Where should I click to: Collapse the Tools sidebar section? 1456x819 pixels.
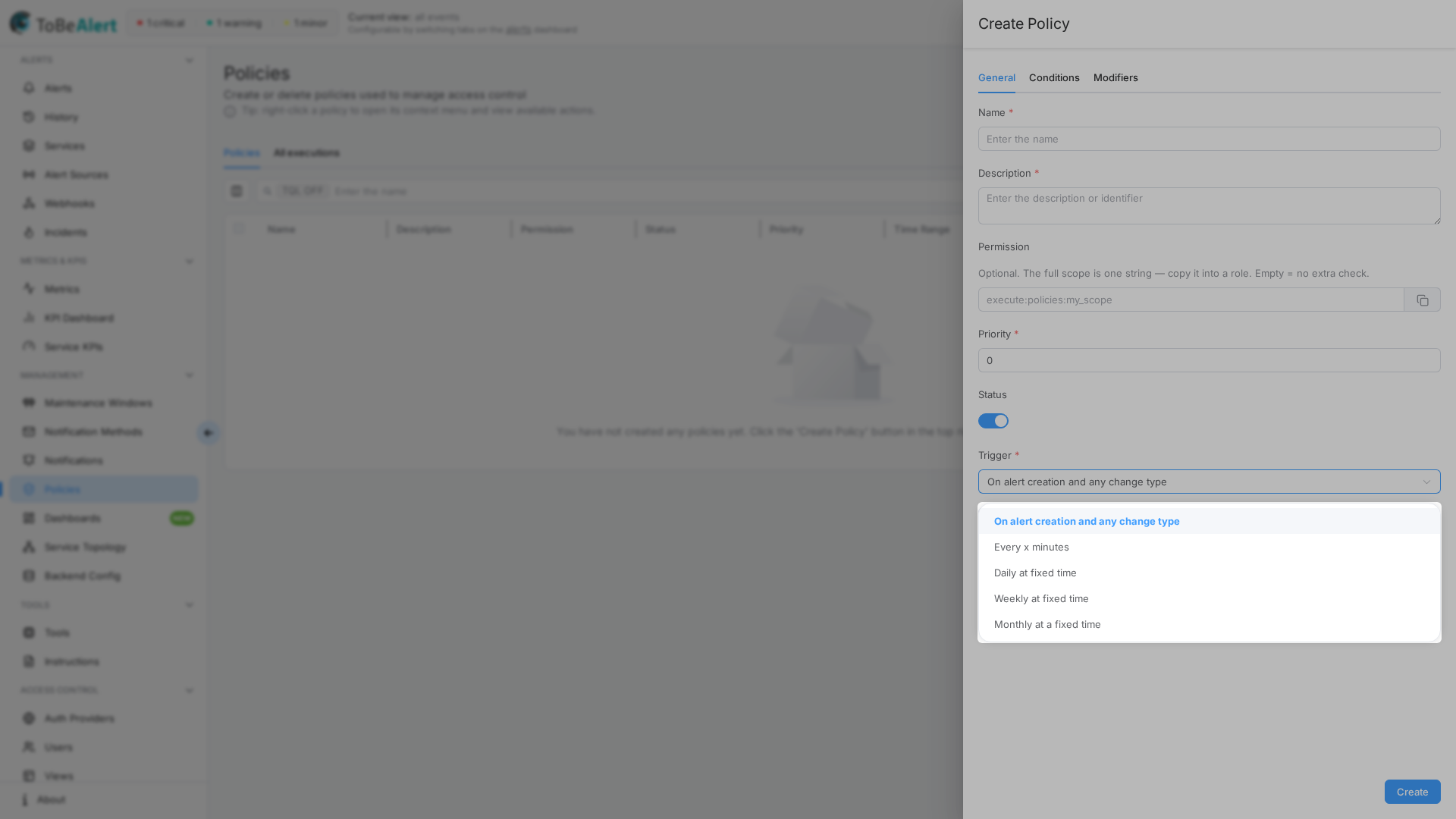(x=190, y=605)
